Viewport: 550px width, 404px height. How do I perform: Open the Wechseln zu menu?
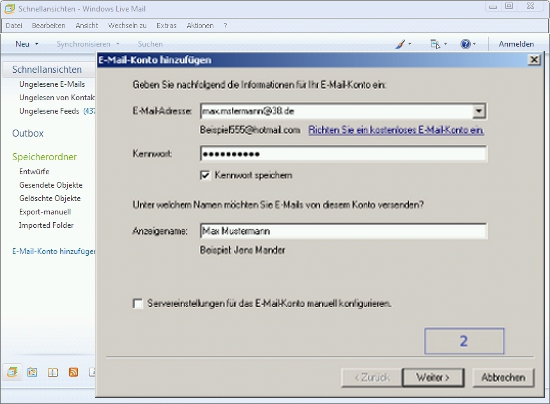tap(127, 26)
